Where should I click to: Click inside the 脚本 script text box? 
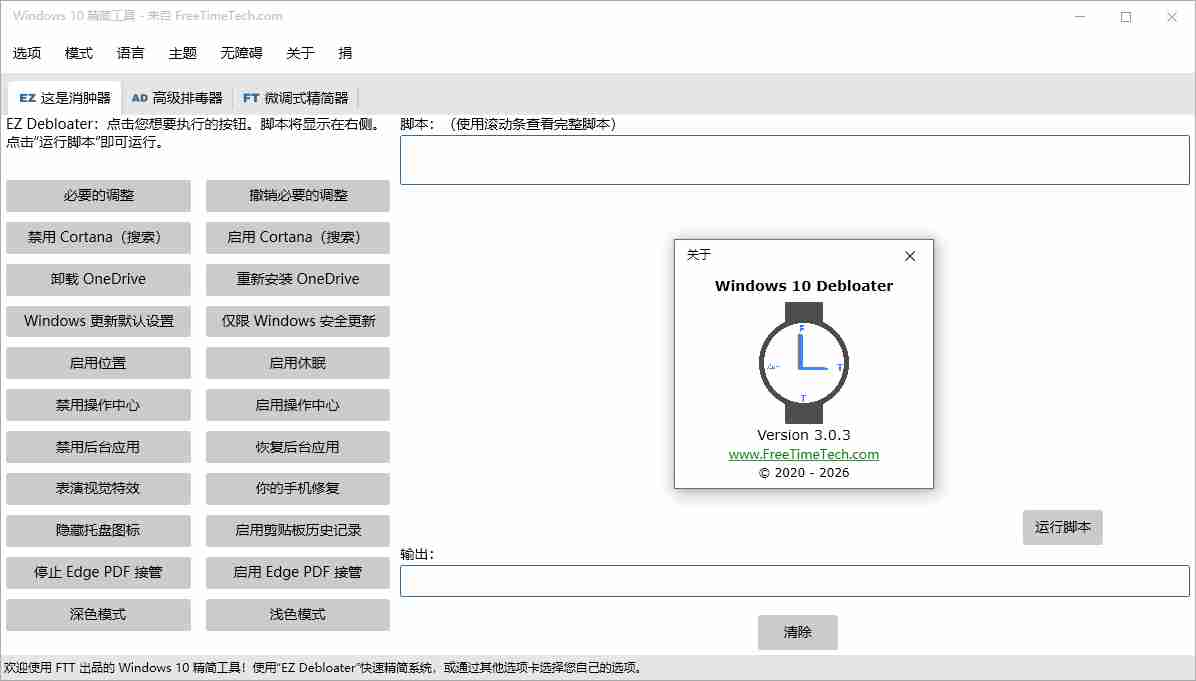pyautogui.click(x=795, y=160)
